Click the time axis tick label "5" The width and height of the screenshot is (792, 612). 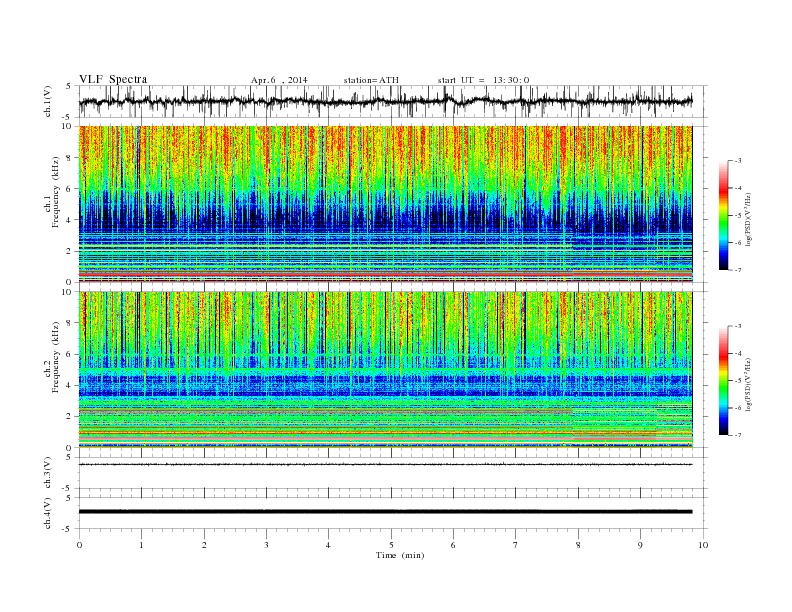[x=391, y=545]
